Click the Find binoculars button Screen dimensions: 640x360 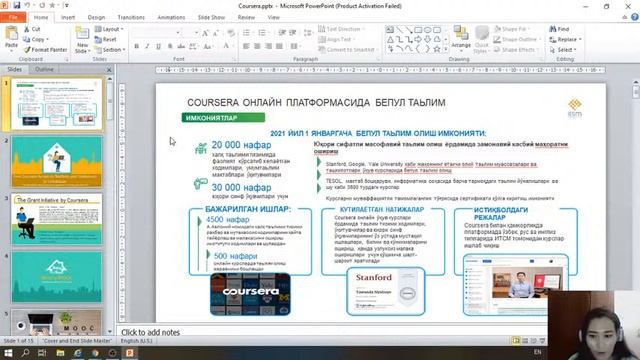[560, 29]
